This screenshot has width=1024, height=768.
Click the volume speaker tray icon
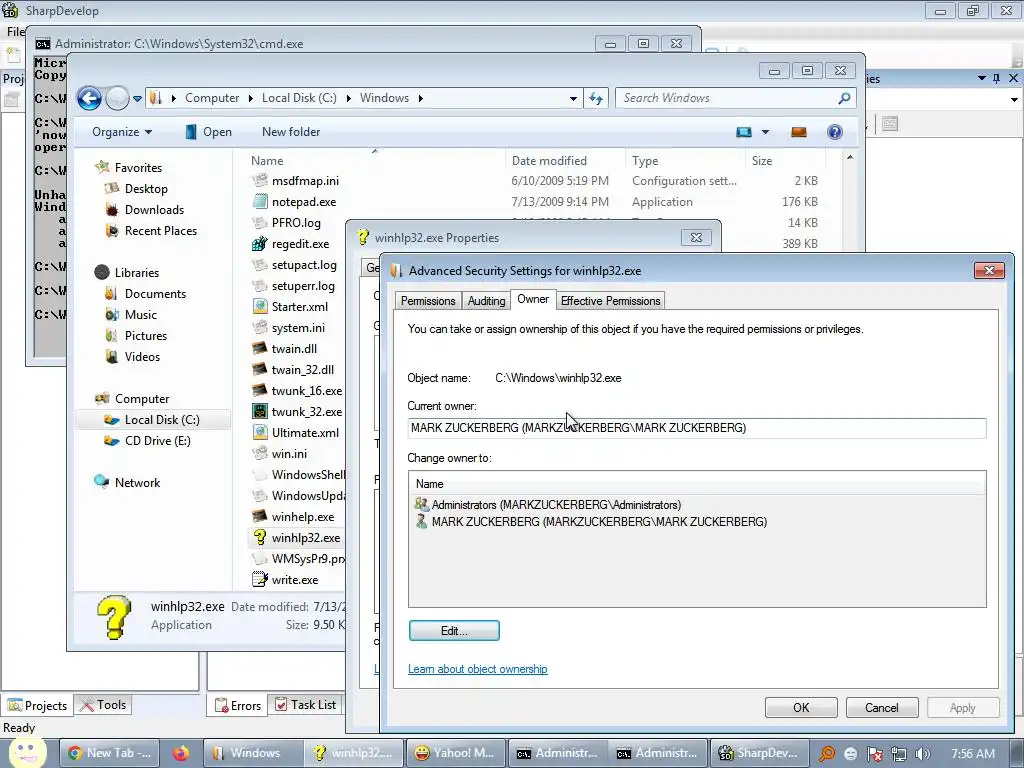tap(923, 754)
